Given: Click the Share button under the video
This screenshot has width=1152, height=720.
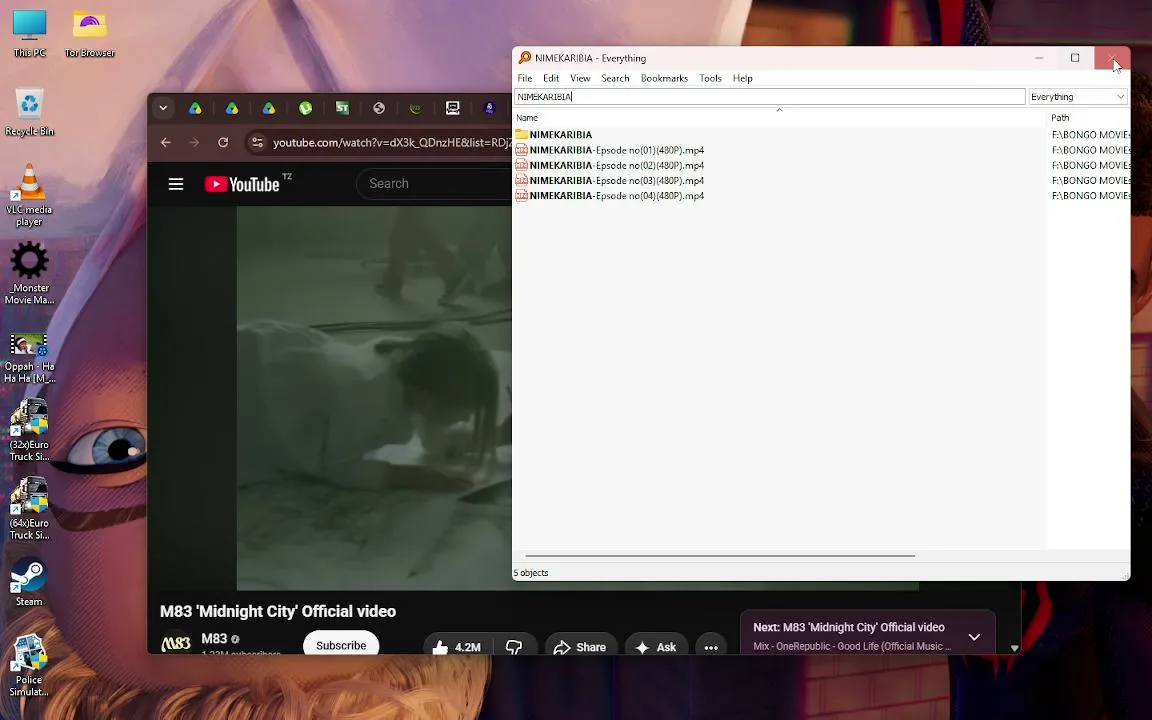Looking at the screenshot, I should click(x=580, y=647).
